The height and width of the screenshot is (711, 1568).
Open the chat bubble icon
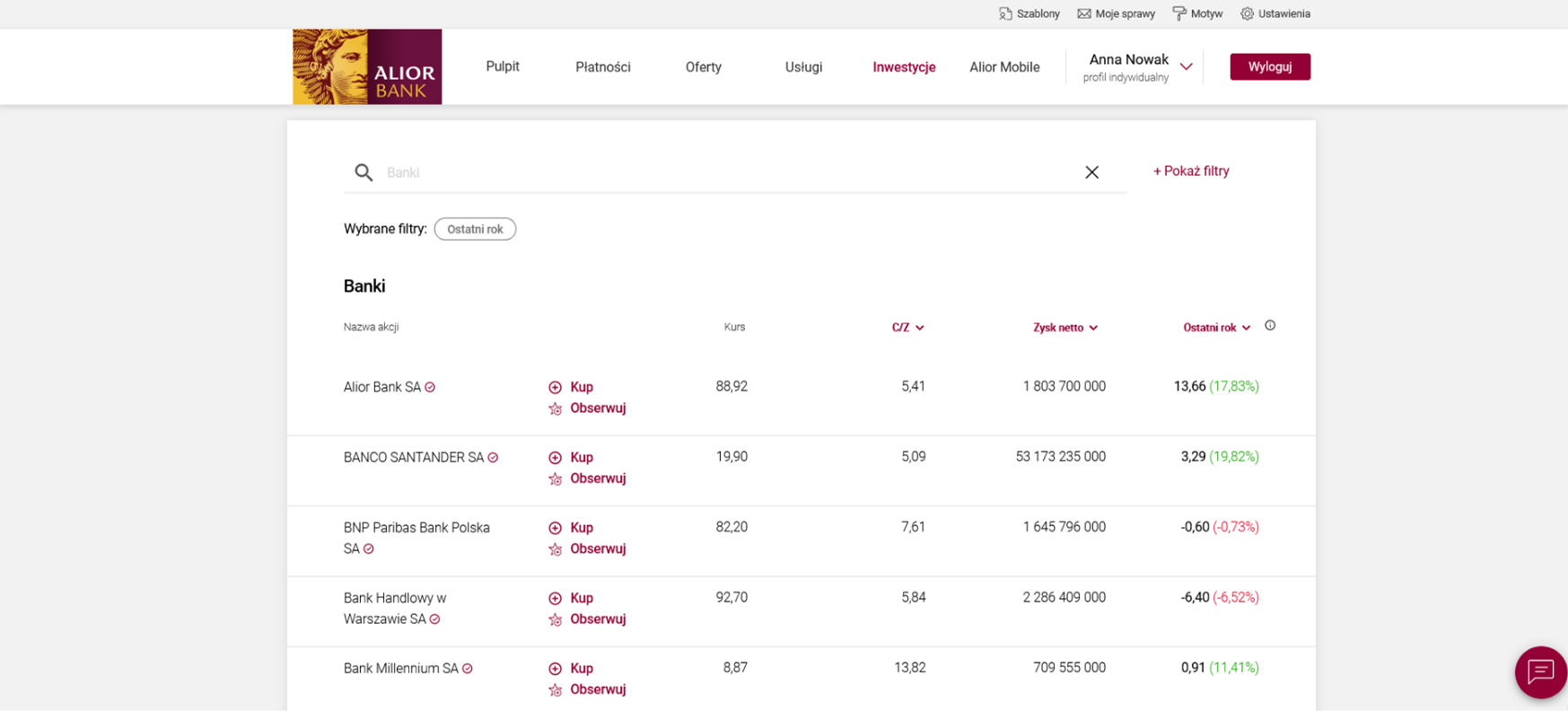(x=1541, y=671)
